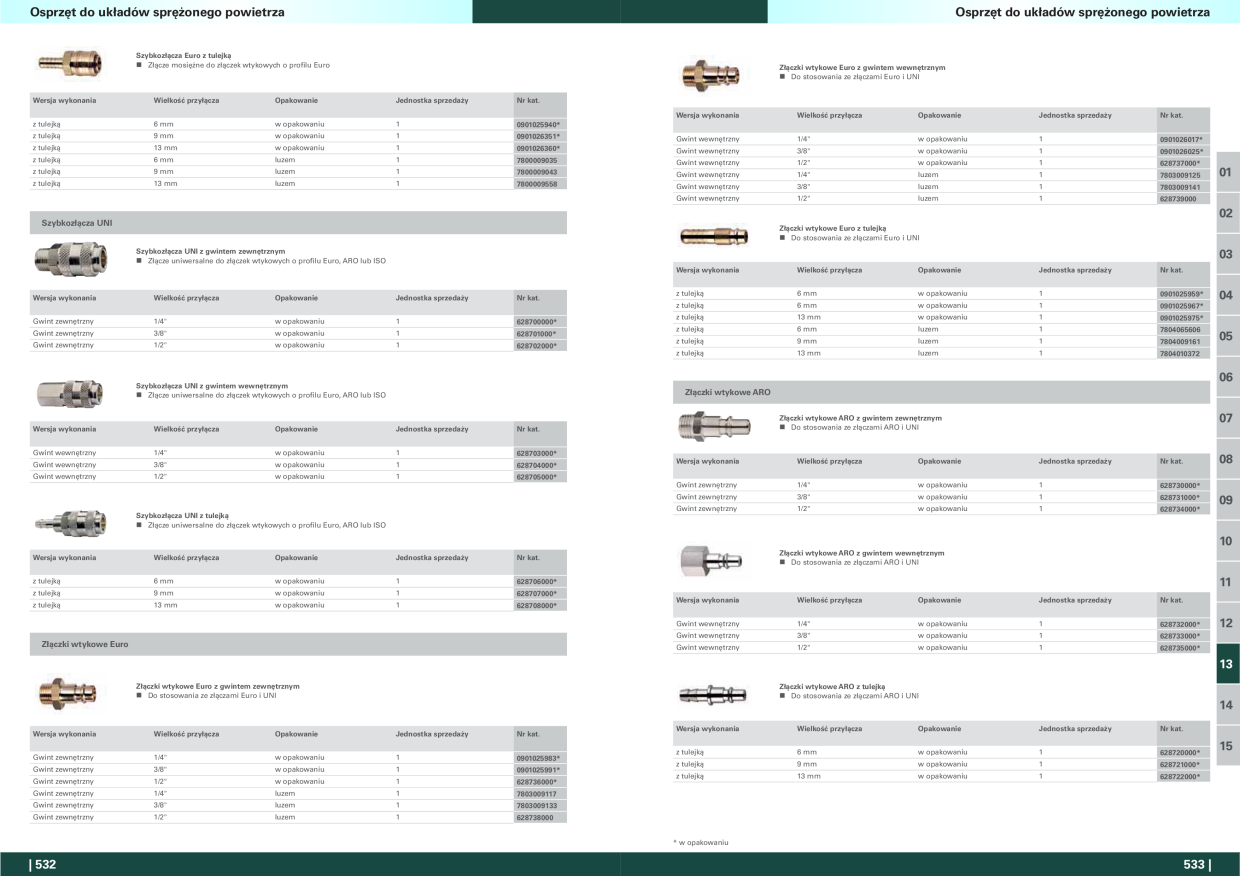Click catalog number 628734000*
The height and width of the screenshot is (876, 1240).
(1179, 509)
